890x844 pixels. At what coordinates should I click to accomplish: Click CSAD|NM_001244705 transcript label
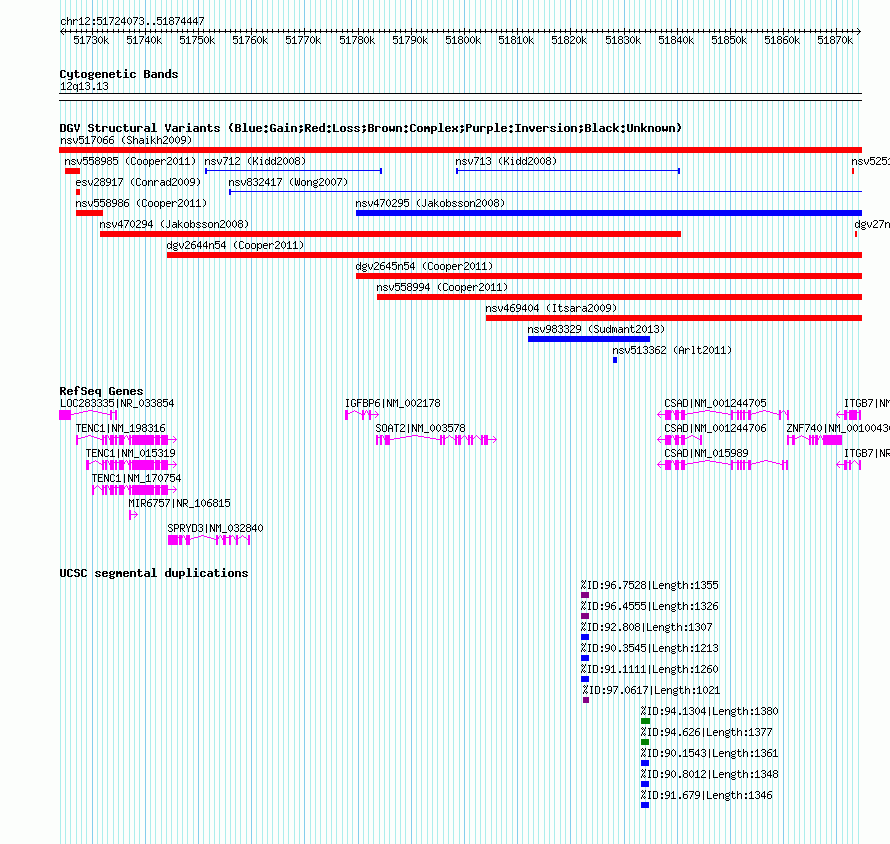coord(715,403)
